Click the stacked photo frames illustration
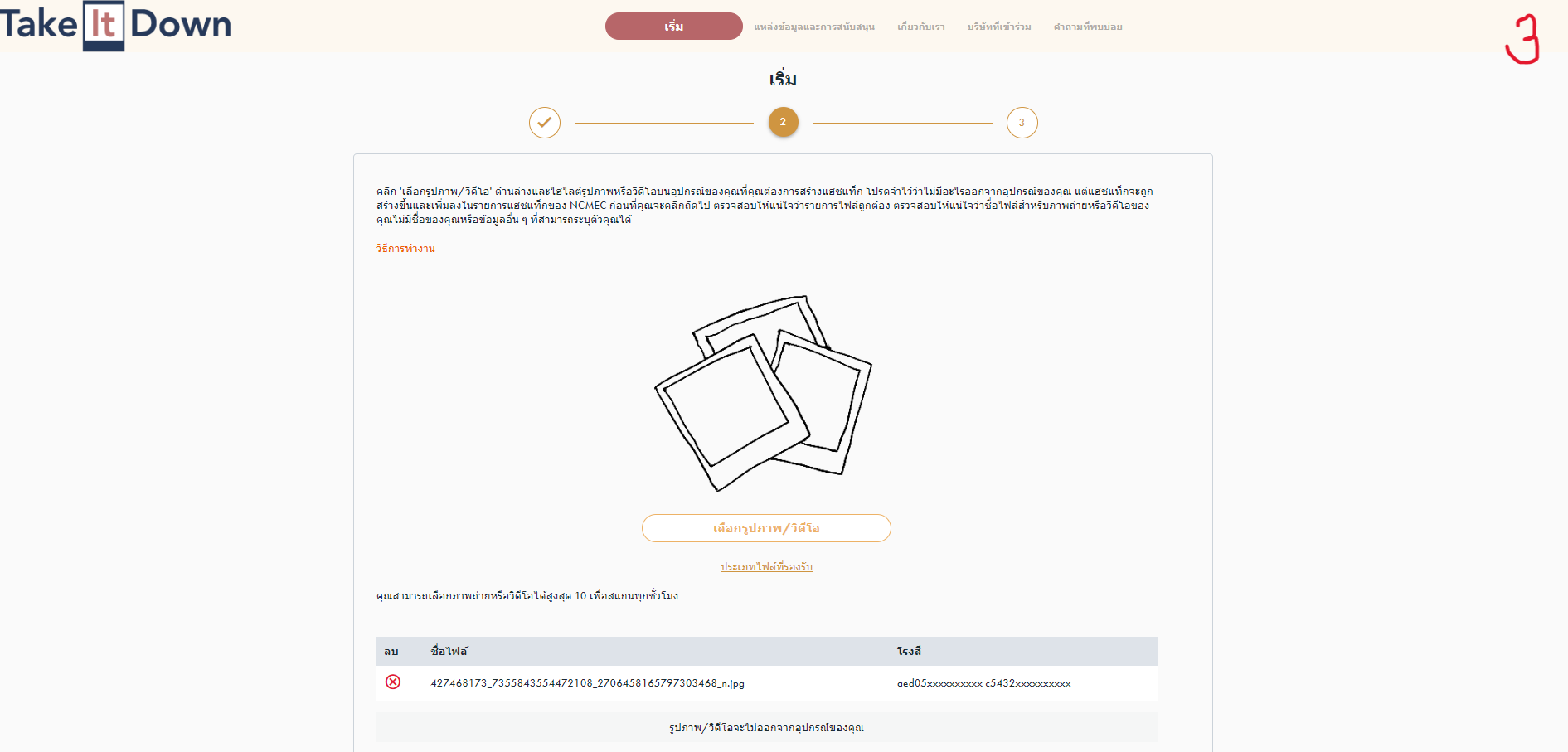Viewport: 1568px width, 752px height. [764, 392]
